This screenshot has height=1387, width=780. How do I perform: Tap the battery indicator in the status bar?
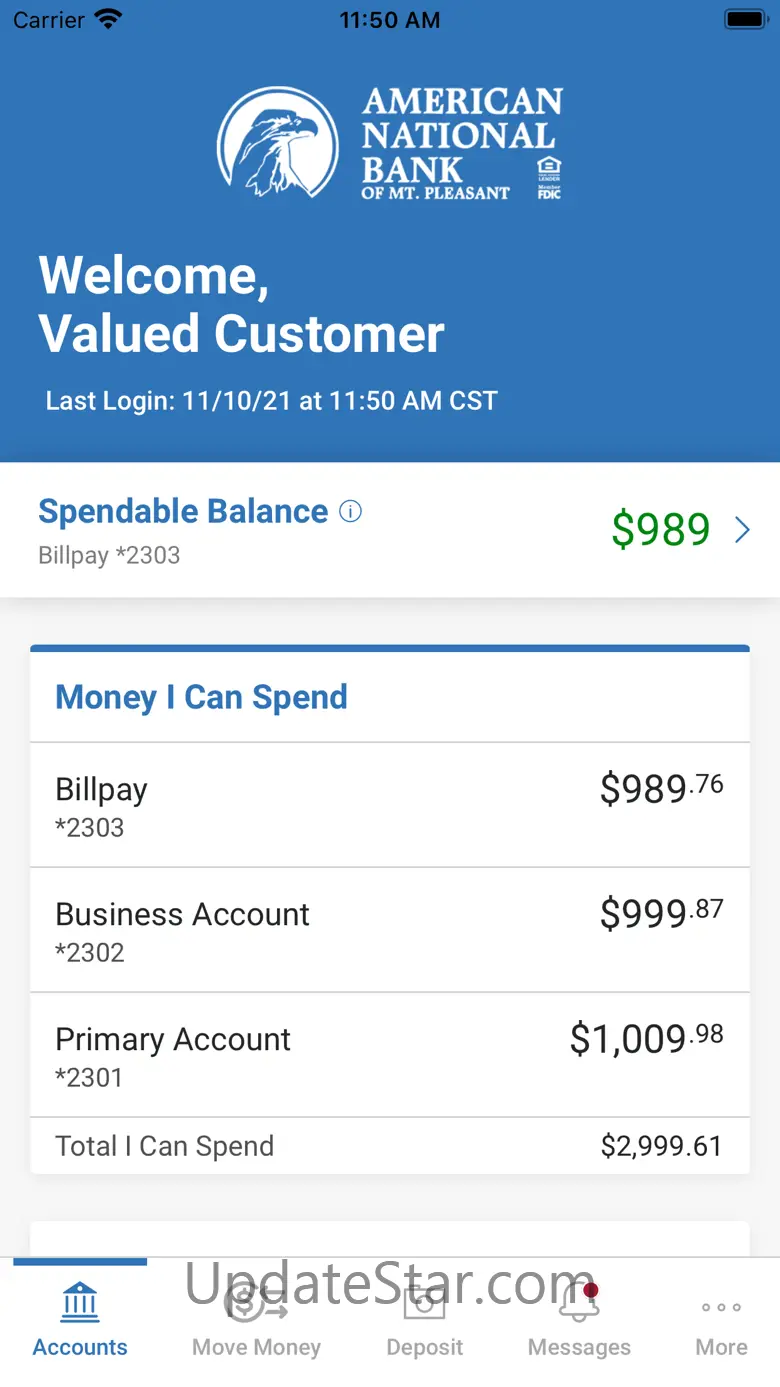(x=744, y=19)
